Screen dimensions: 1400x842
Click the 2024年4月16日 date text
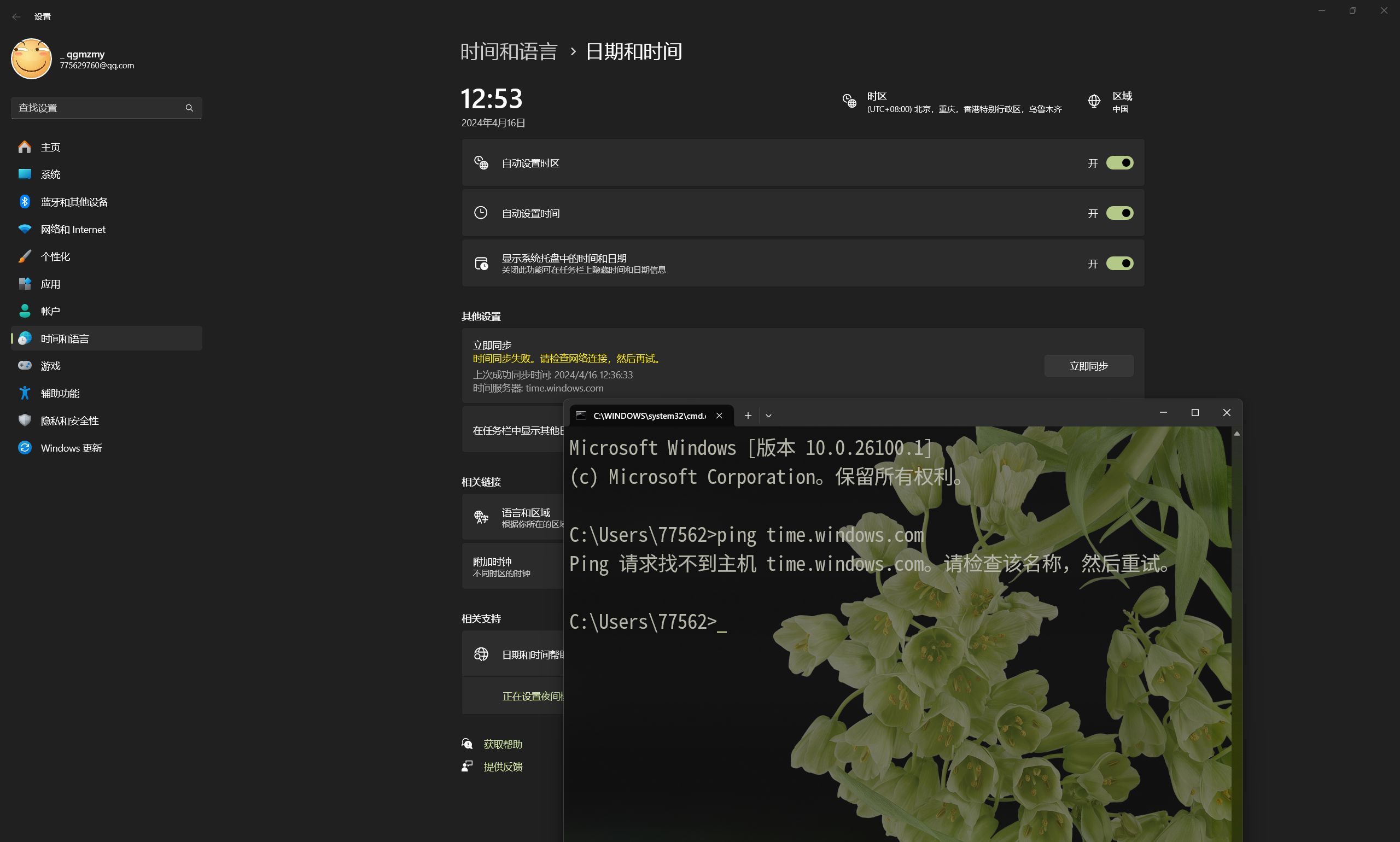point(493,123)
